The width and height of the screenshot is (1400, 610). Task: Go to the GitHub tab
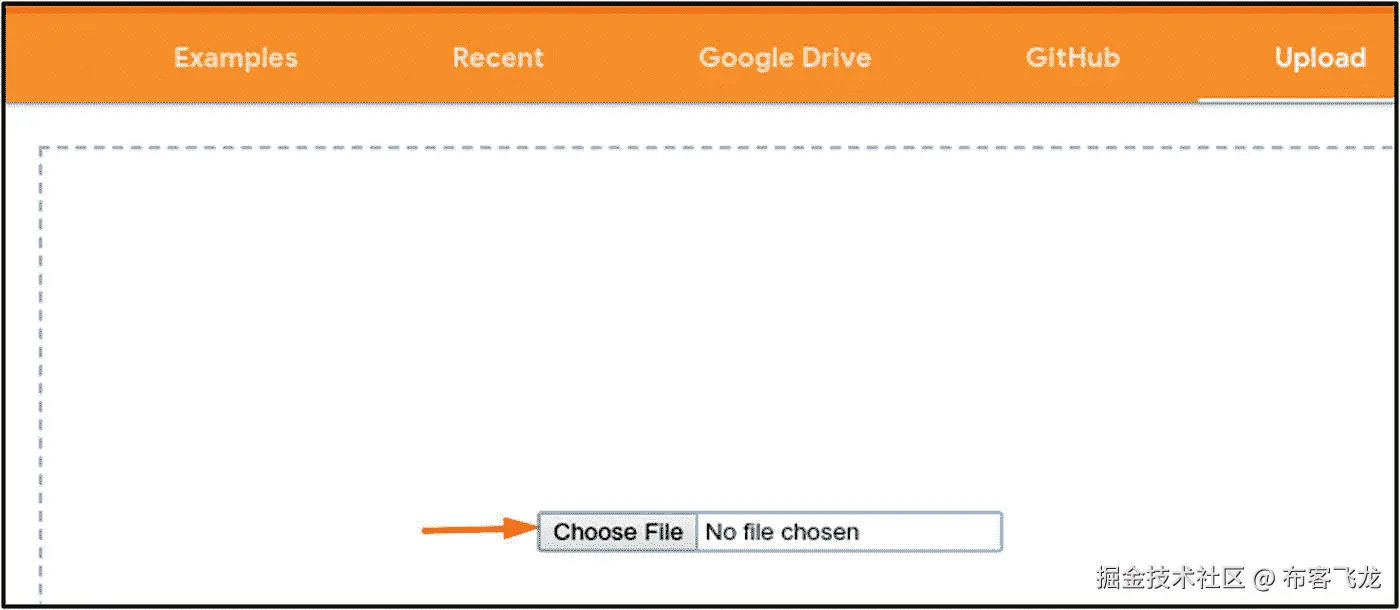pos(1073,58)
